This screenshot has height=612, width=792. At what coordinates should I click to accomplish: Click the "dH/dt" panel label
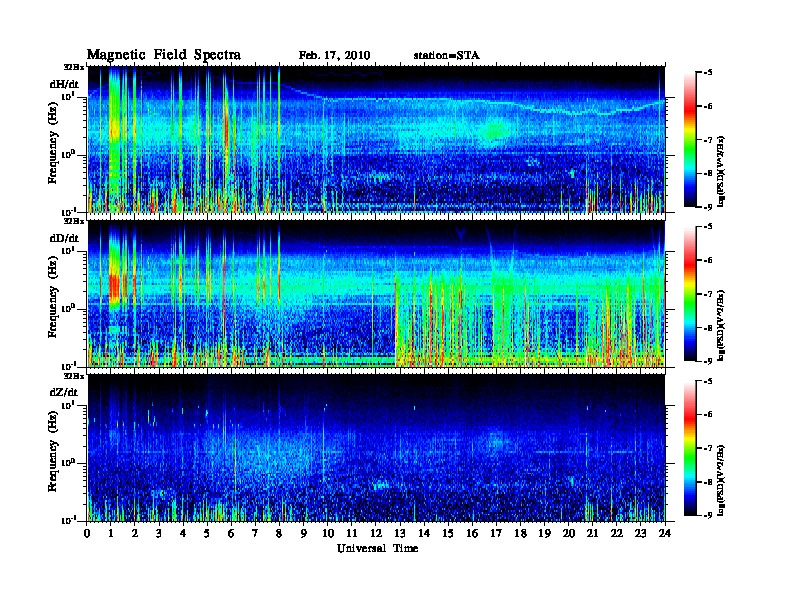tap(64, 84)
